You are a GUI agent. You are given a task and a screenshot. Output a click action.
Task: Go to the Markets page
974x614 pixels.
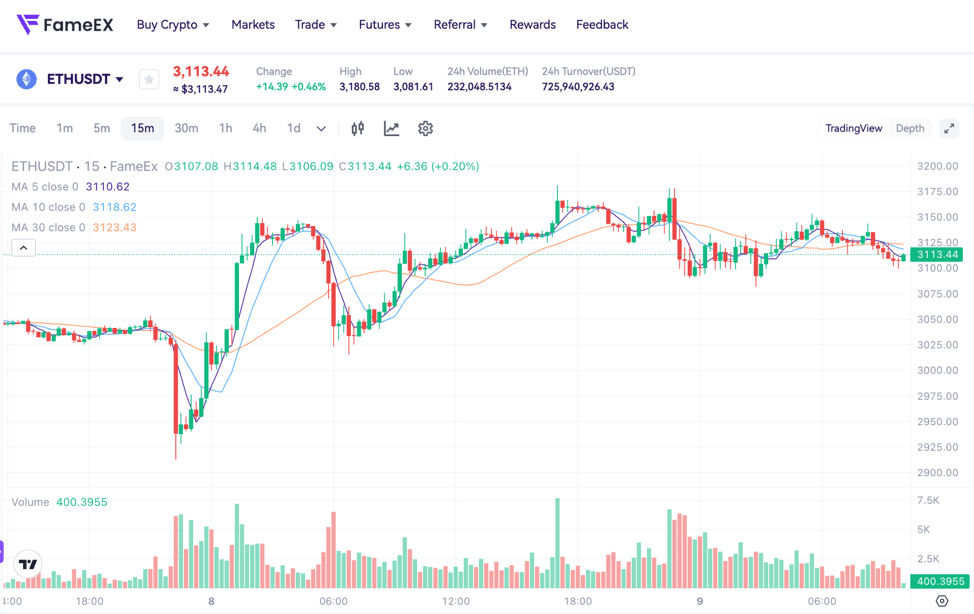pos(253,24)
